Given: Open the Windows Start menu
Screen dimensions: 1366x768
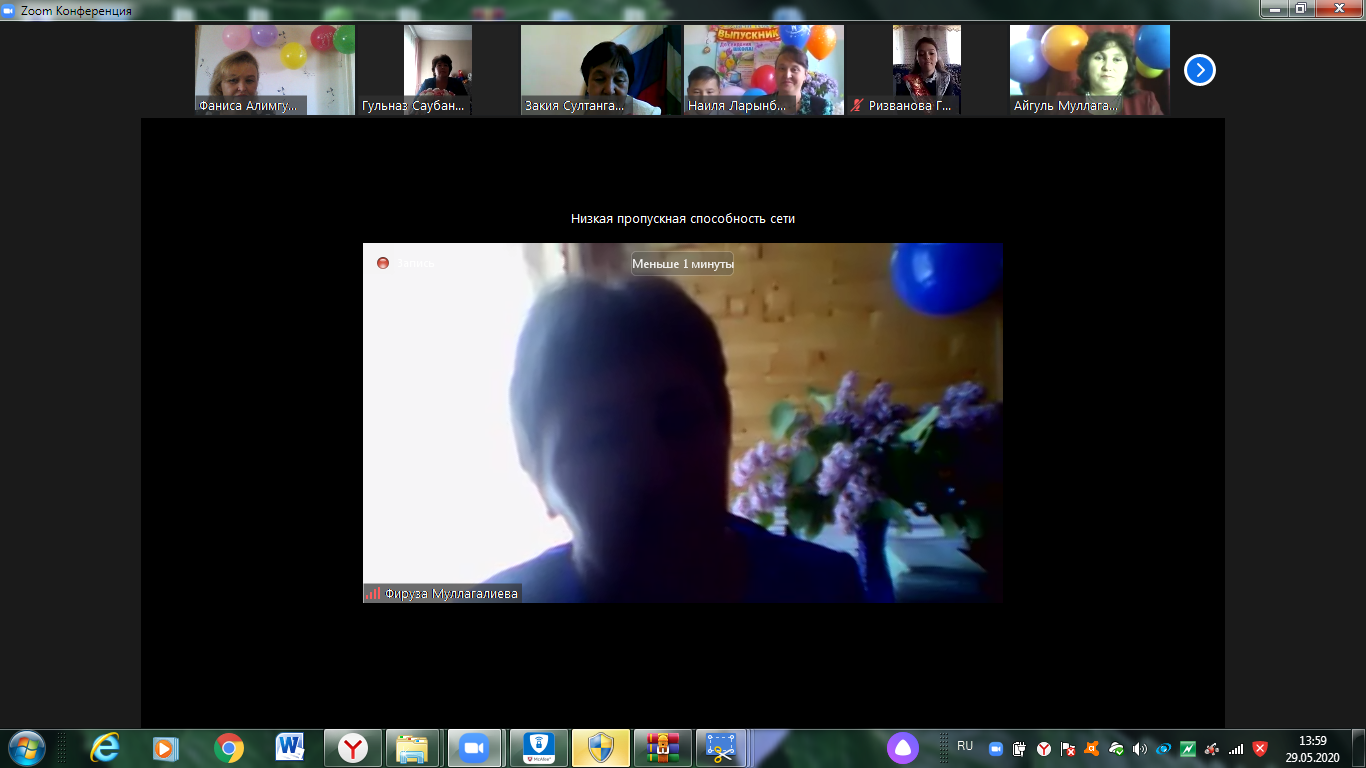Looking at the screenshot, I should (x=25, y=748).
